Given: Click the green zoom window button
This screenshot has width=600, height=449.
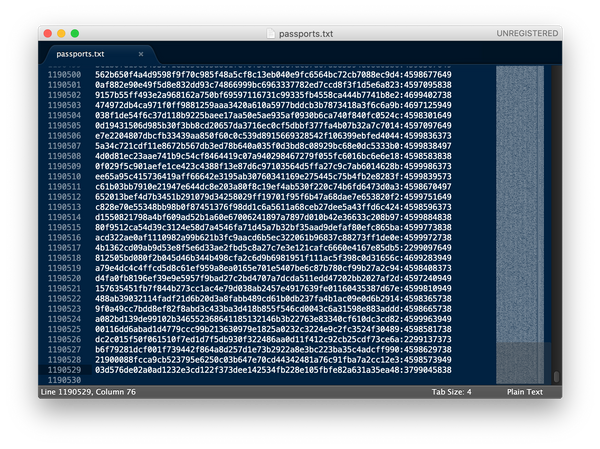Looking at the screenshot, I should click(75, 34).
